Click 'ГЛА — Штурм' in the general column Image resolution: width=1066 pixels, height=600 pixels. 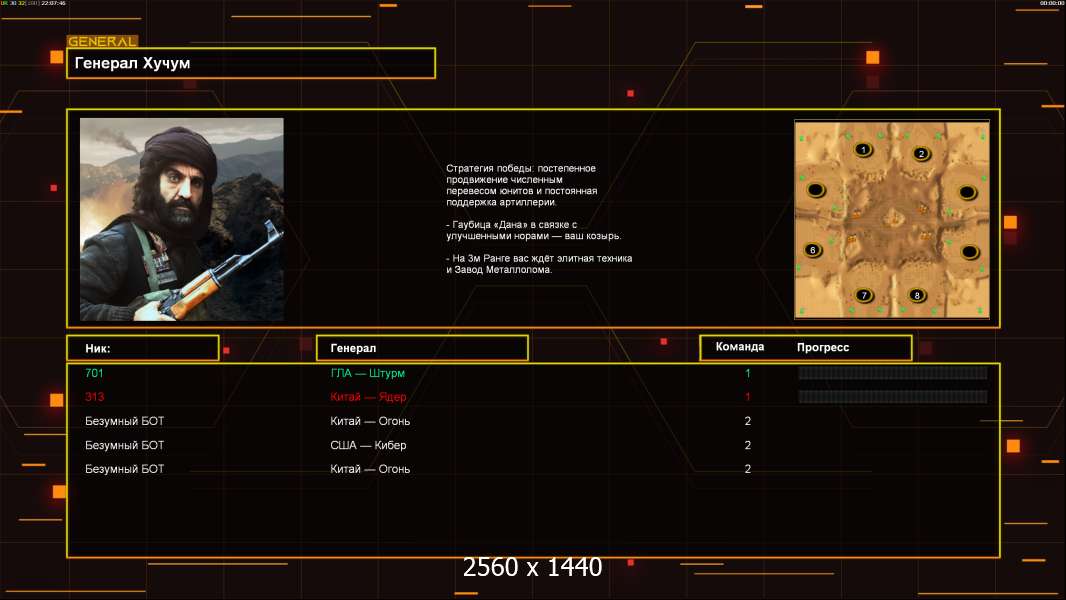368,373
